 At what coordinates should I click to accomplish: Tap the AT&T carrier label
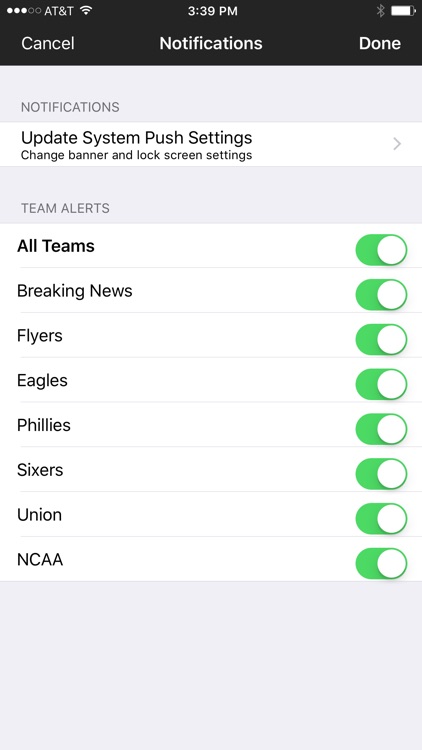(x=59, y=11)
